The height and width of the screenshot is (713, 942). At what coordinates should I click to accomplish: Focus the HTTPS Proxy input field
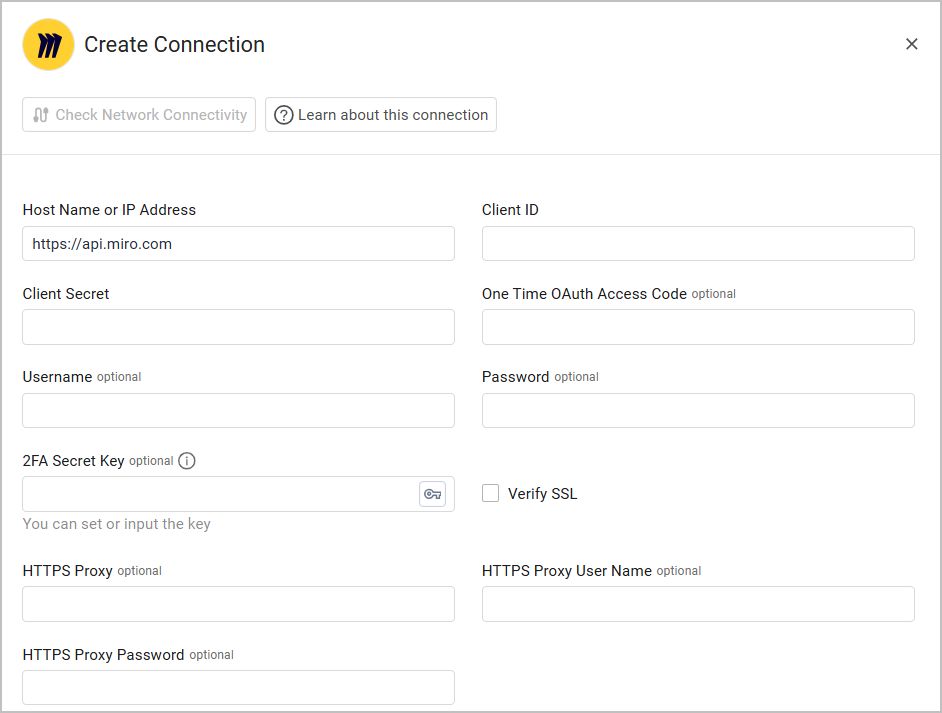pyautogui.click(x=238, y=604)
